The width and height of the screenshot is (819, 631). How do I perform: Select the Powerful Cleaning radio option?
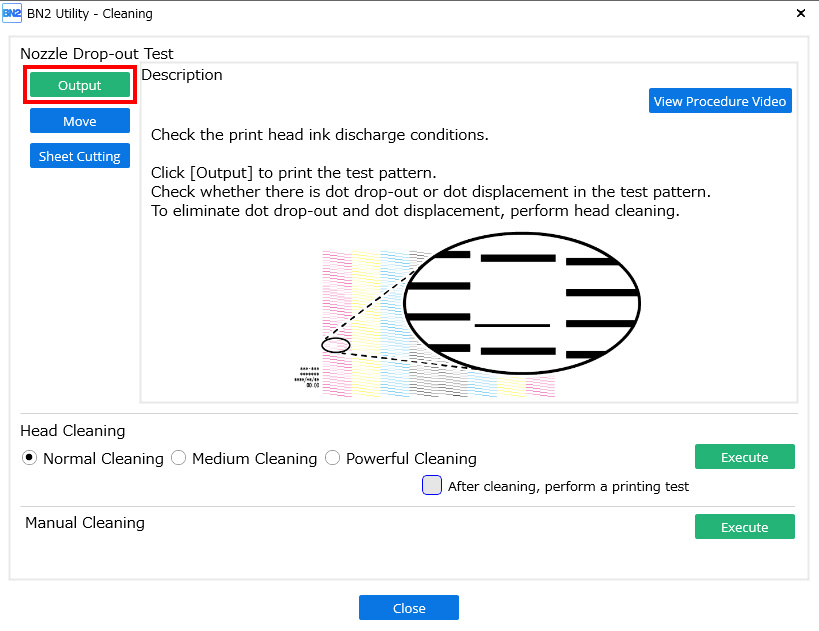[333, 458]
